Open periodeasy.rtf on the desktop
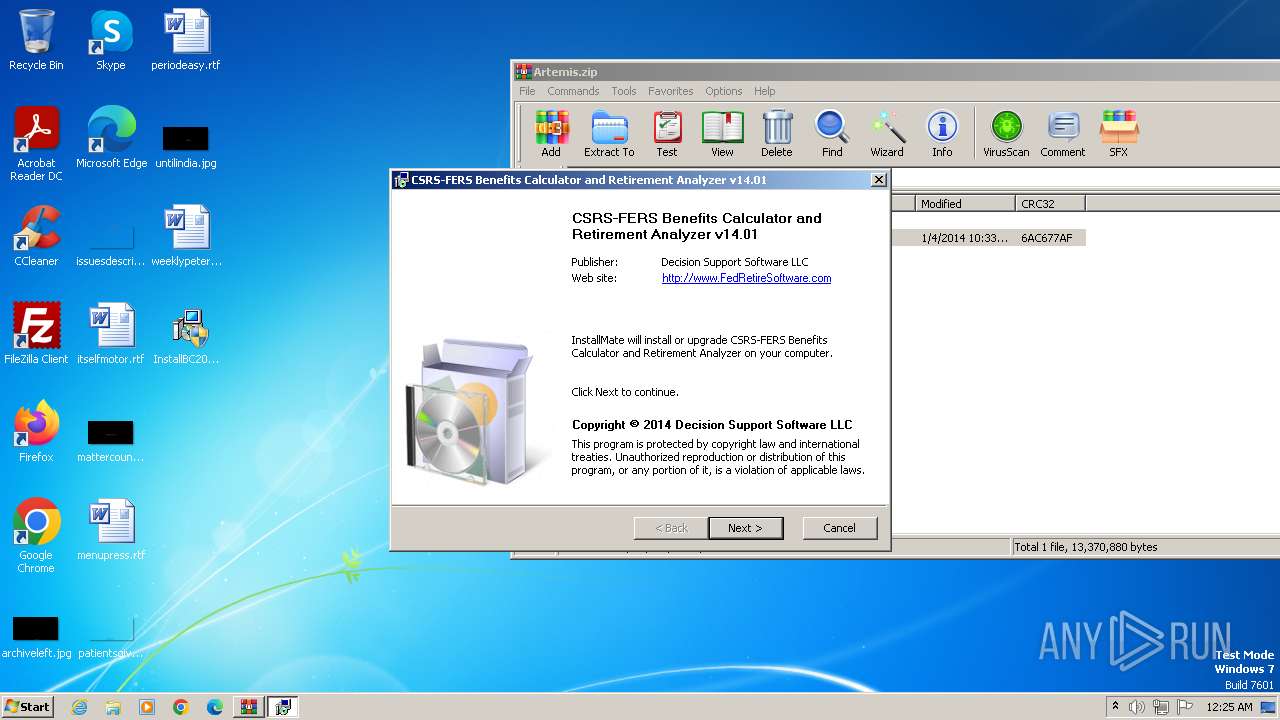 tap(186, 40)
